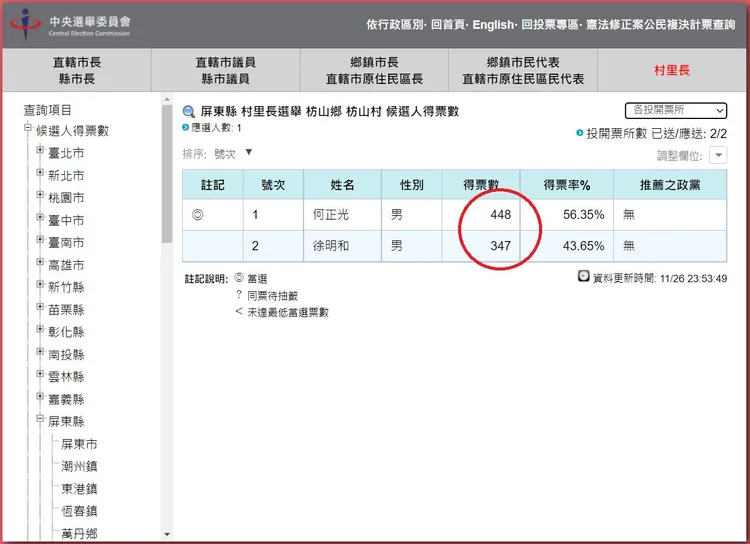Open the 各投開票所 dropdown

tap(677, 110)
